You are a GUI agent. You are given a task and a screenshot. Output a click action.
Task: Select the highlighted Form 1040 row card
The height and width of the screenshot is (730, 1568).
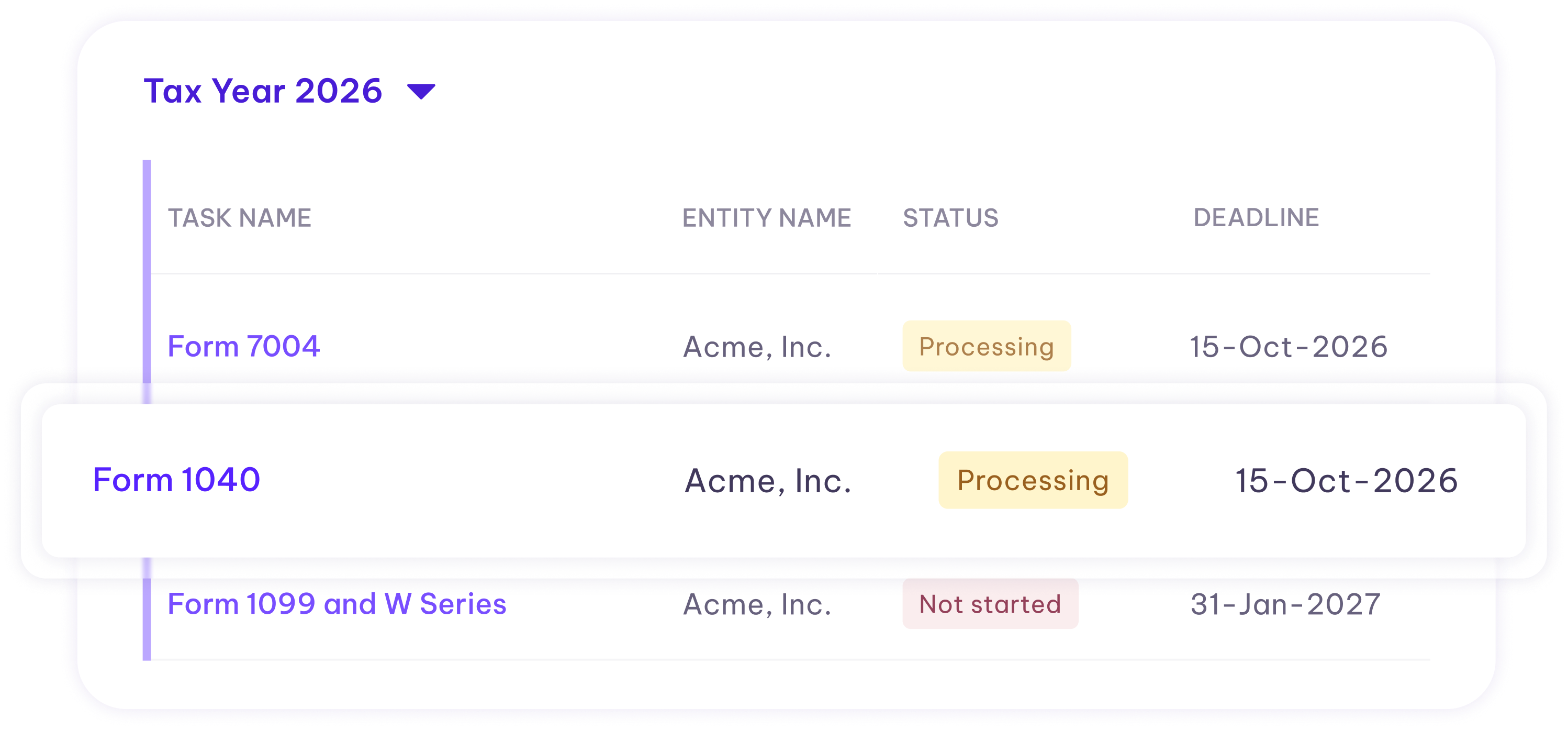tap(783, 480)
